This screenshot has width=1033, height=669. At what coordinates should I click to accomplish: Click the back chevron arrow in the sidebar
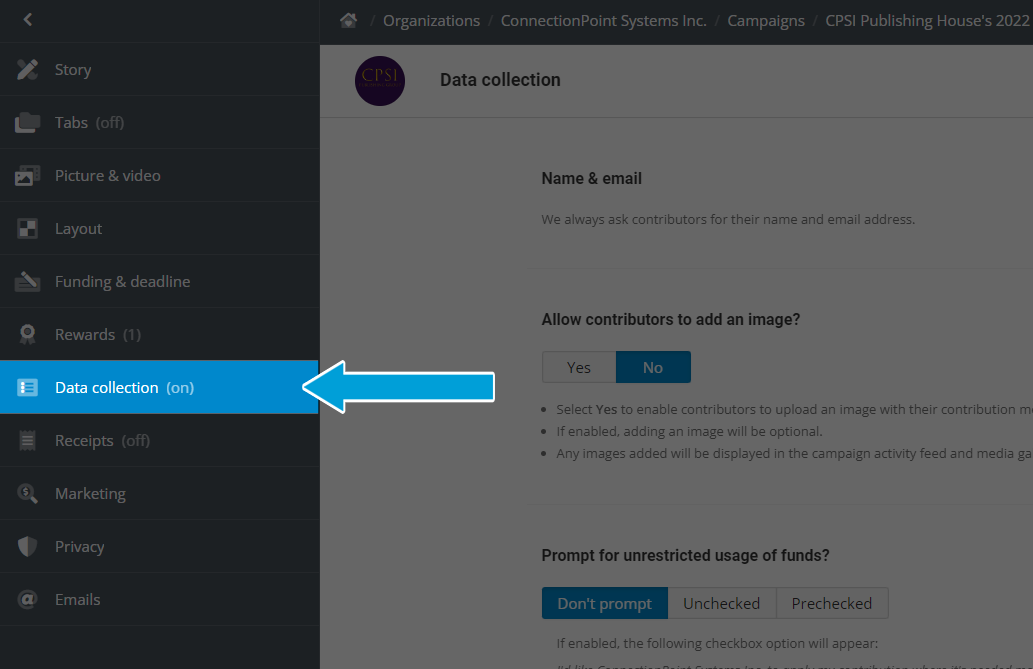(x=28, y=20)
